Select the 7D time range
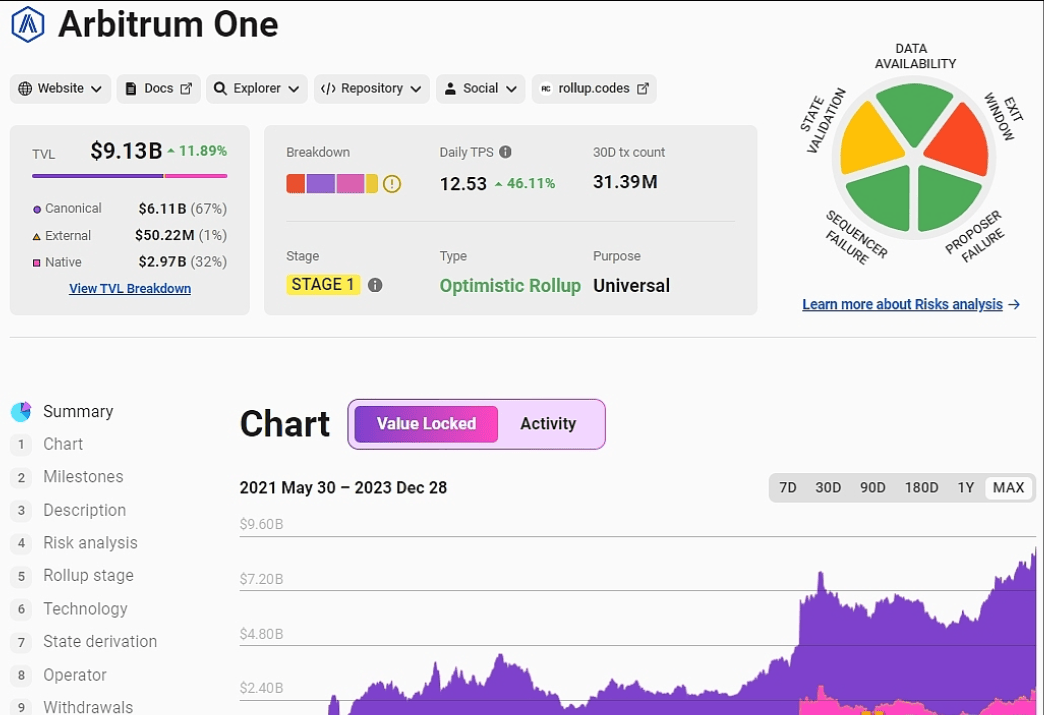The height and width of the screenshot is (715, 1044). [x=788, y=488]
